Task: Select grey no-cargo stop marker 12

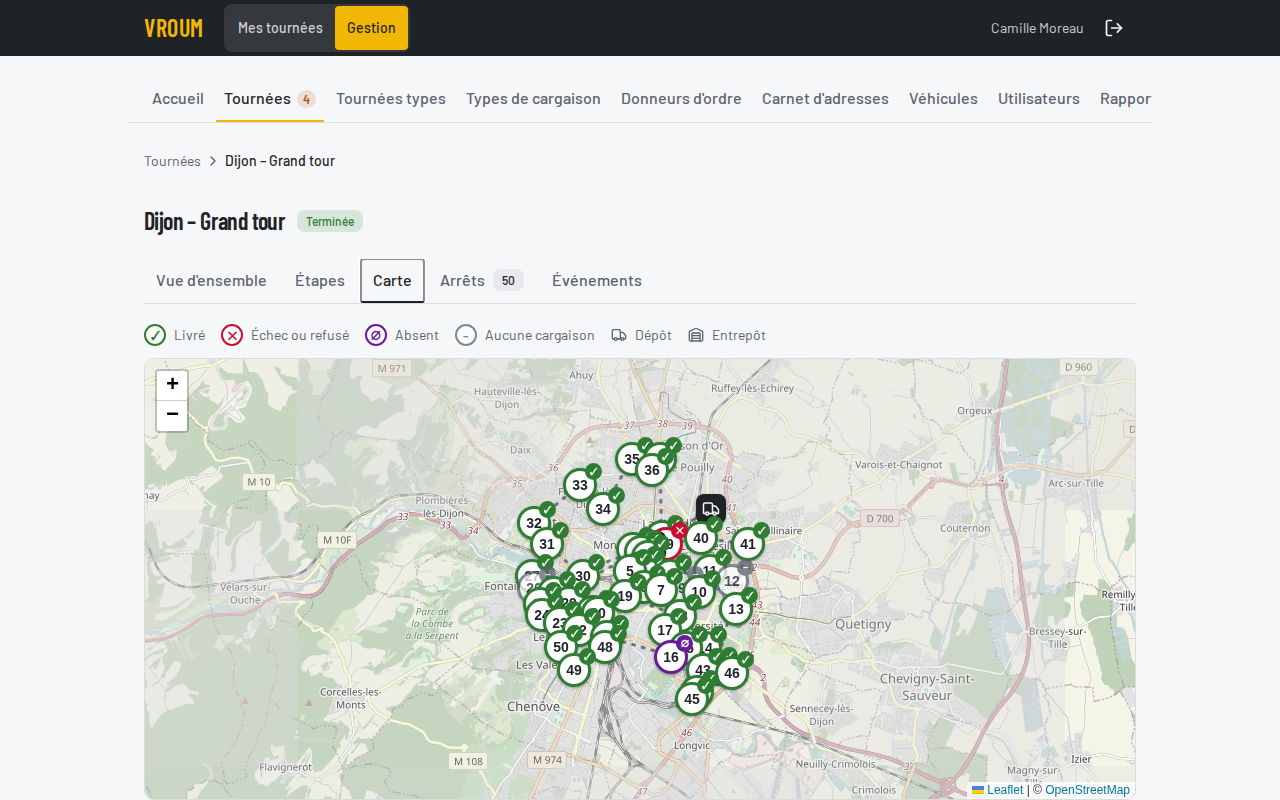Action: (732, 581)
